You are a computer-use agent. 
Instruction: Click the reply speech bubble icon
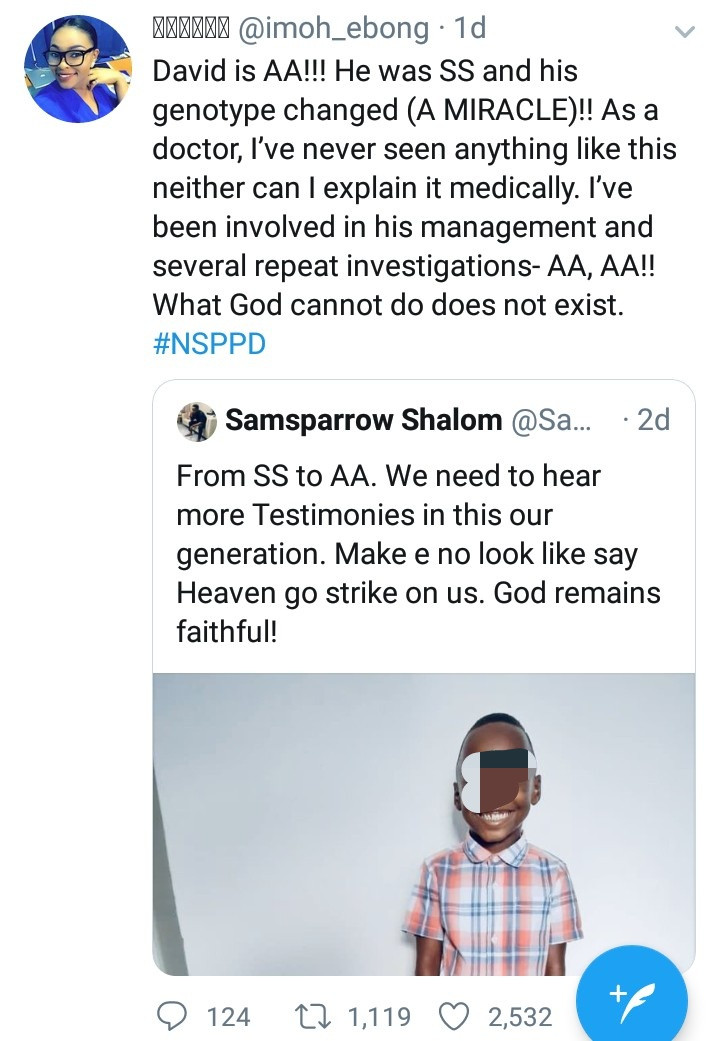point(172,1016)
